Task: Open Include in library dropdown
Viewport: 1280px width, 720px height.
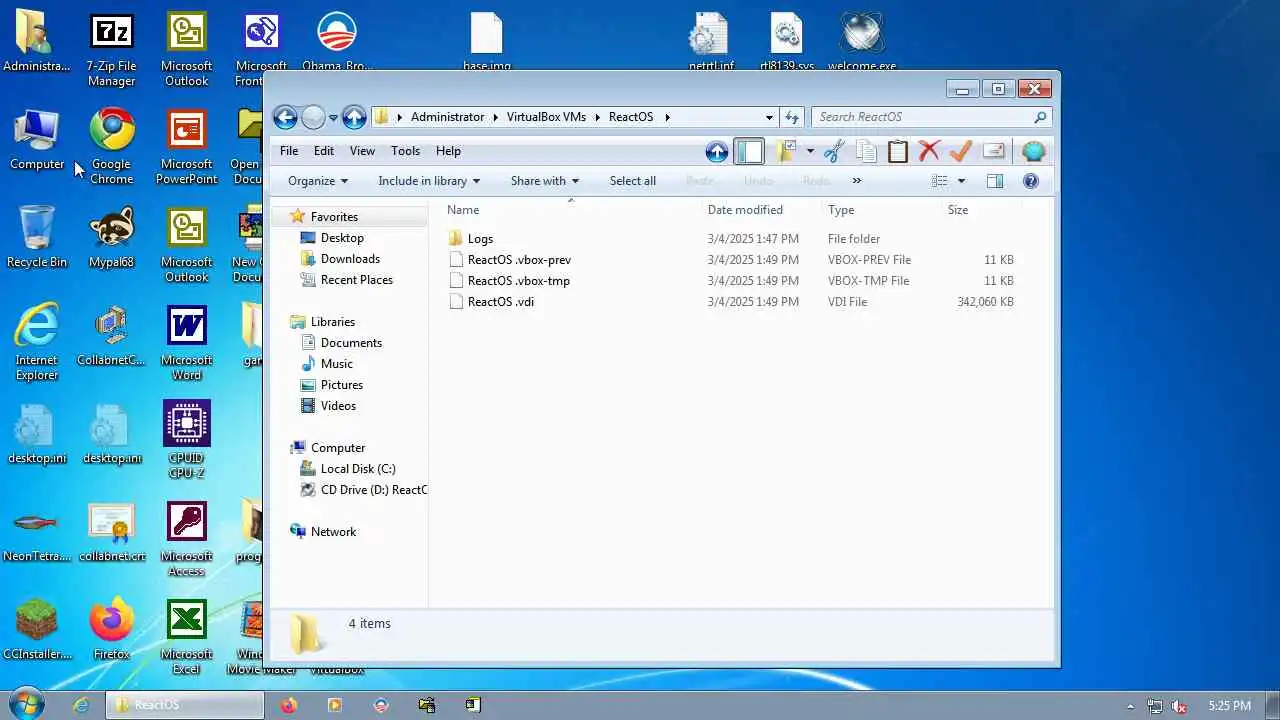Action: tap(429, 181)
